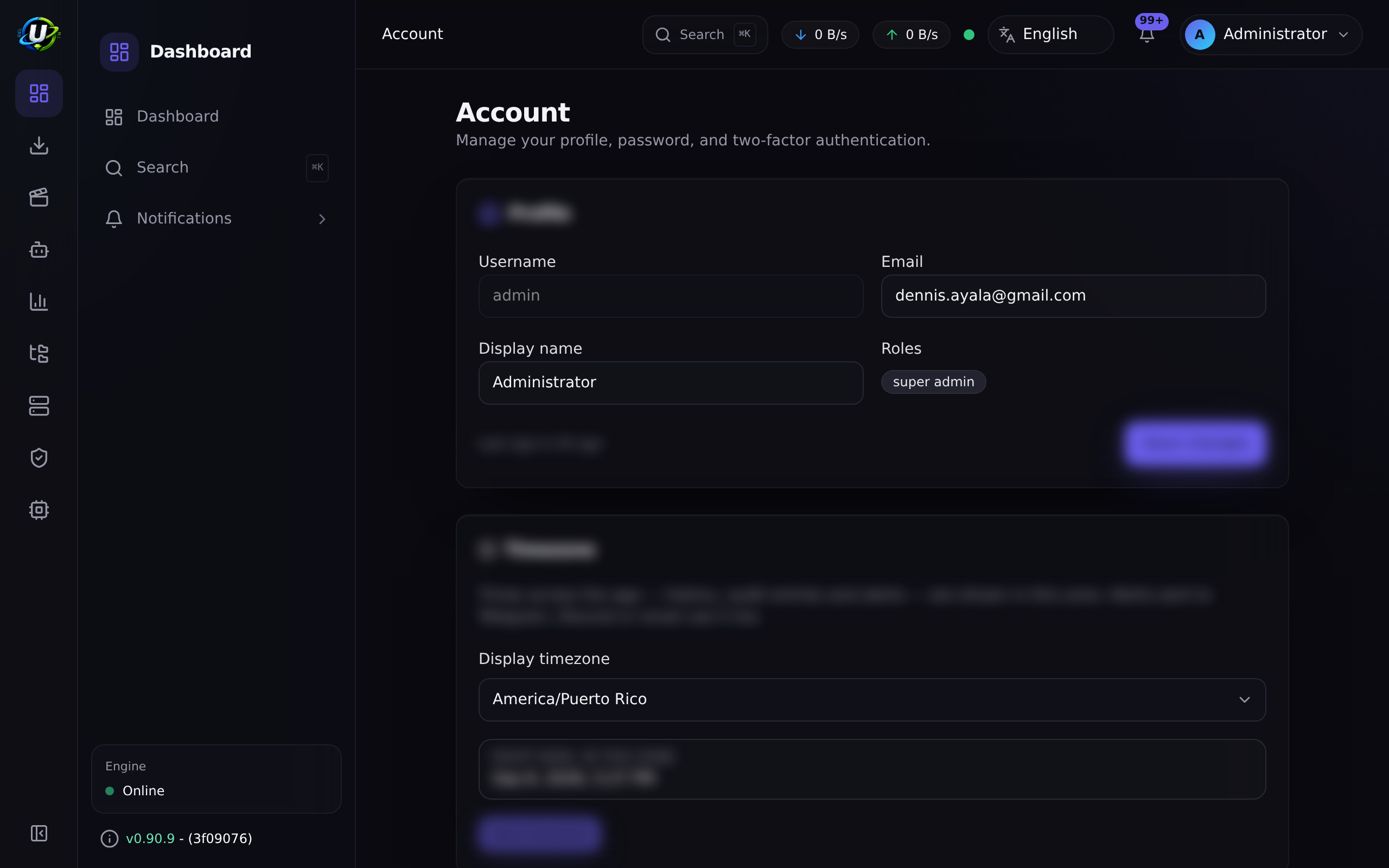Click the app logo in the sidebar rail

[x=39, y=34]
